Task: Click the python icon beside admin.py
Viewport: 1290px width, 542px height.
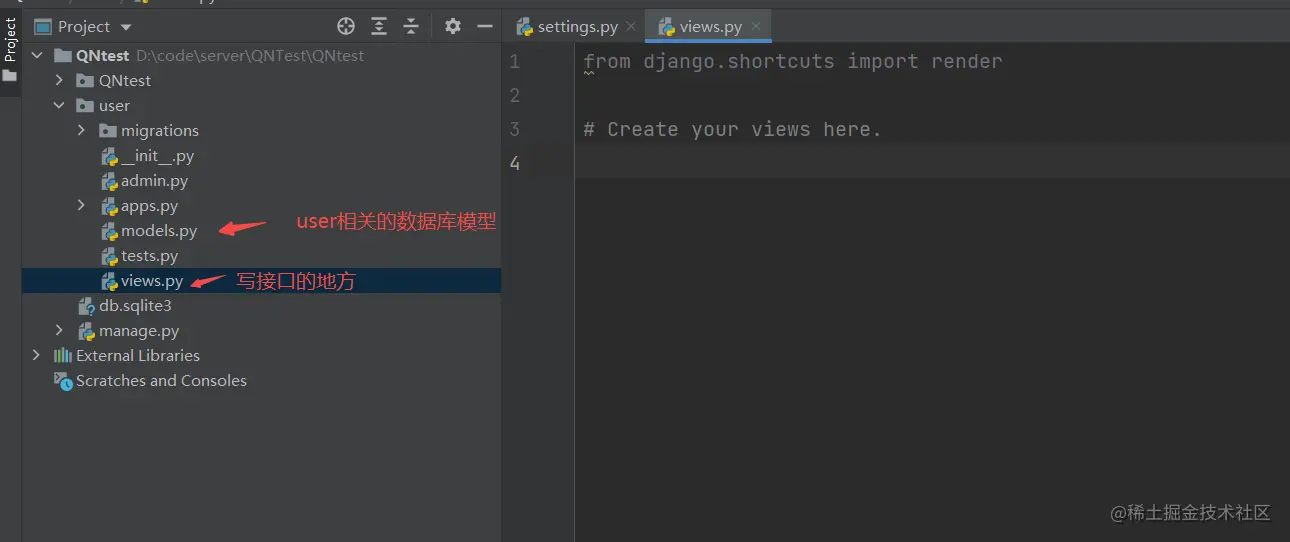Action: click(109, 181)
